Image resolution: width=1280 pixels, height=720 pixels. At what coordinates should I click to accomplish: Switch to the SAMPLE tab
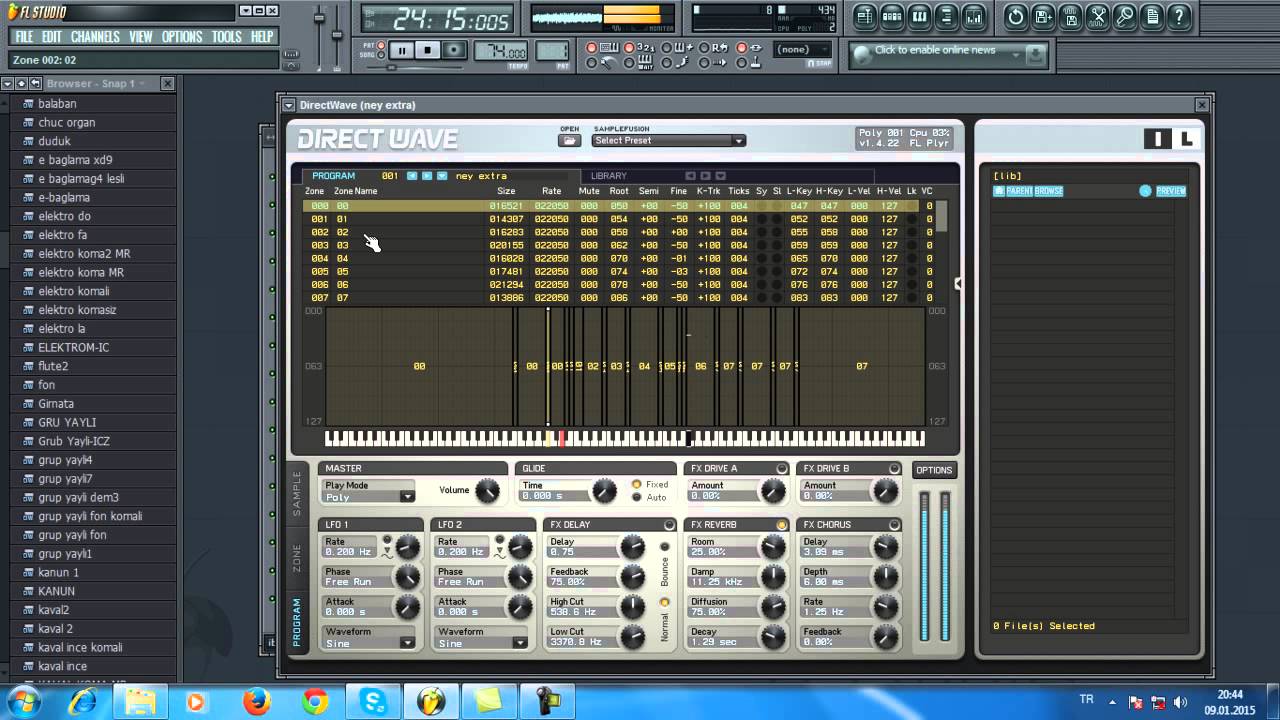[x=296, y=493]
